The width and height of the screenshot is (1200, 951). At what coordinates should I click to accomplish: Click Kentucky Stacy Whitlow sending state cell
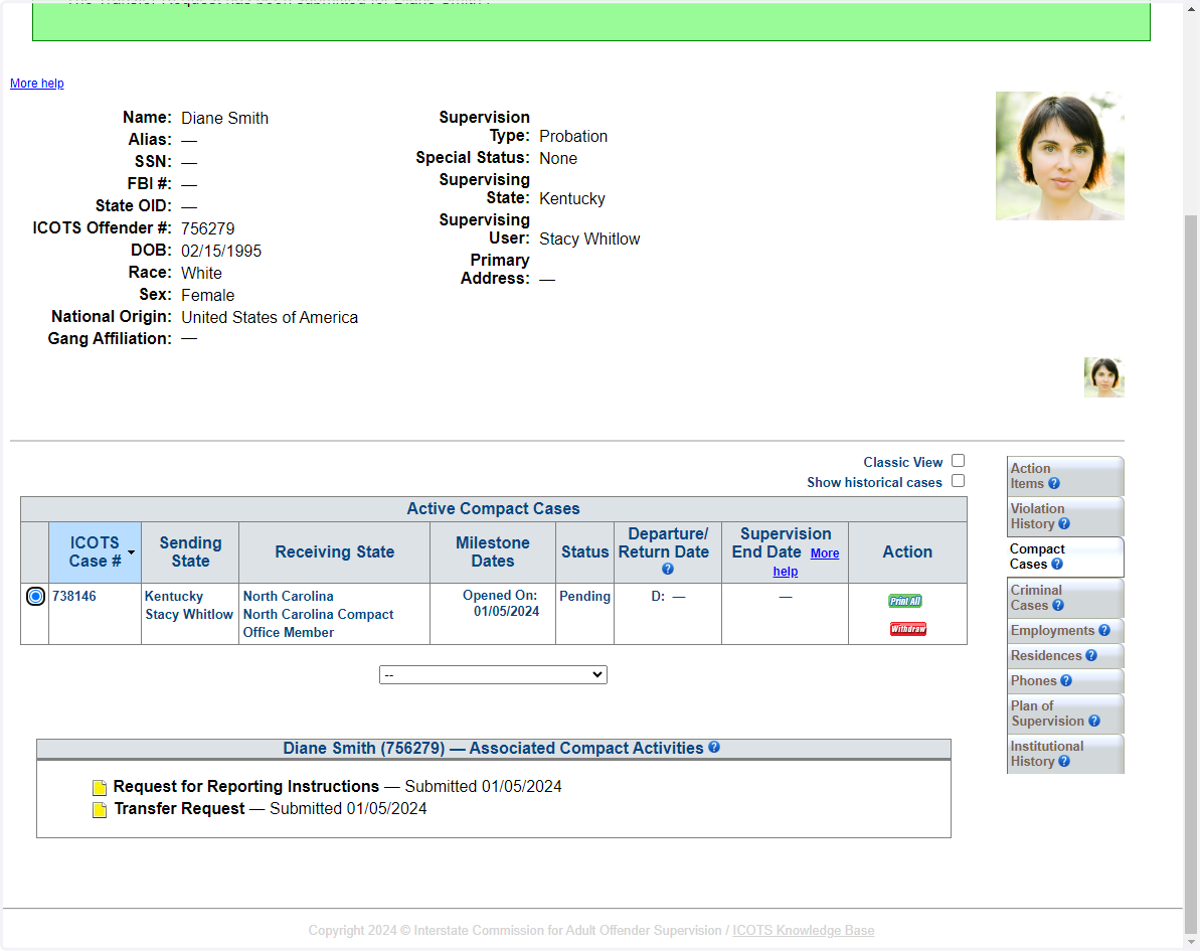(190, 614)
